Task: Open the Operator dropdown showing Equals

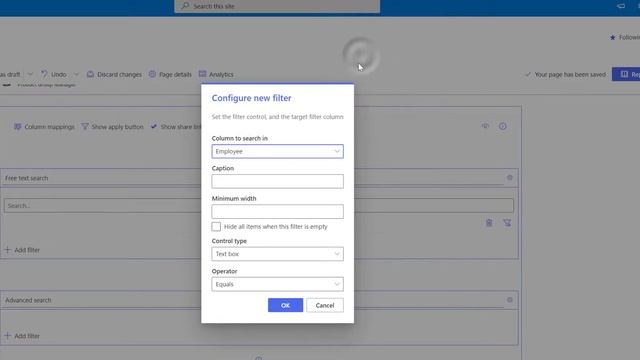Action: click(x=277, y=284)
